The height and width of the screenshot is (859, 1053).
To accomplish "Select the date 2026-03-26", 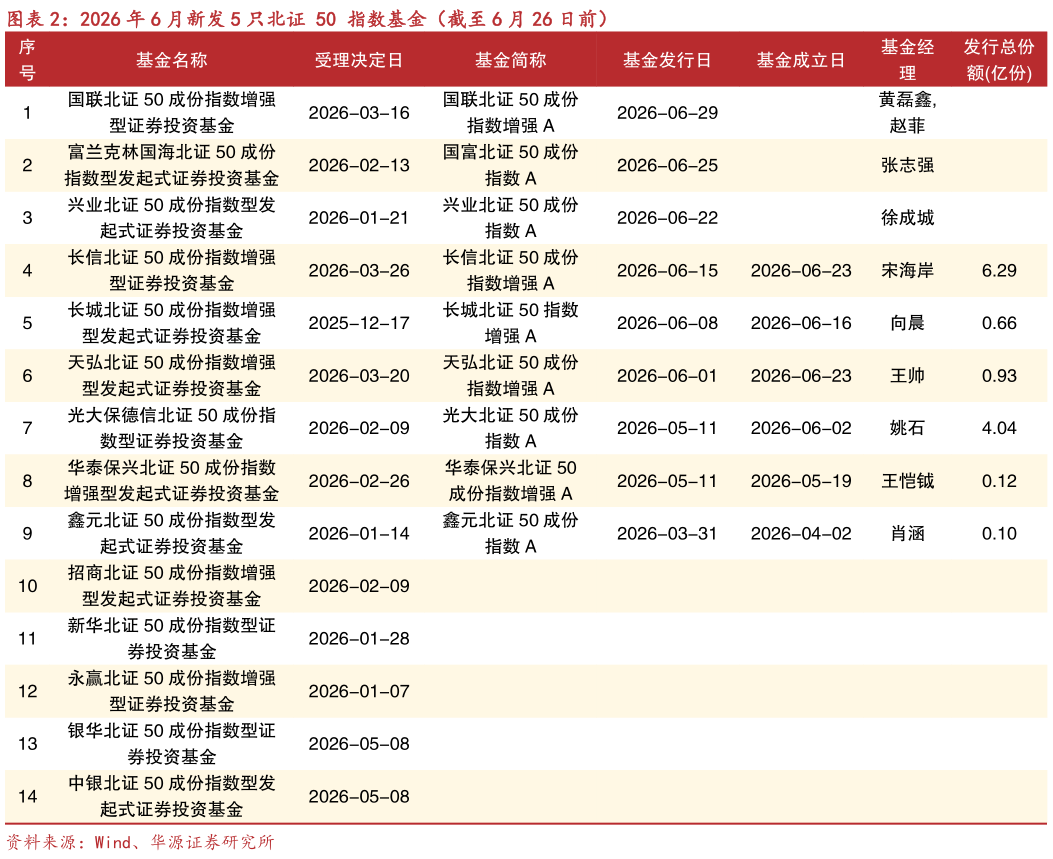I will [x=359, y=271].
